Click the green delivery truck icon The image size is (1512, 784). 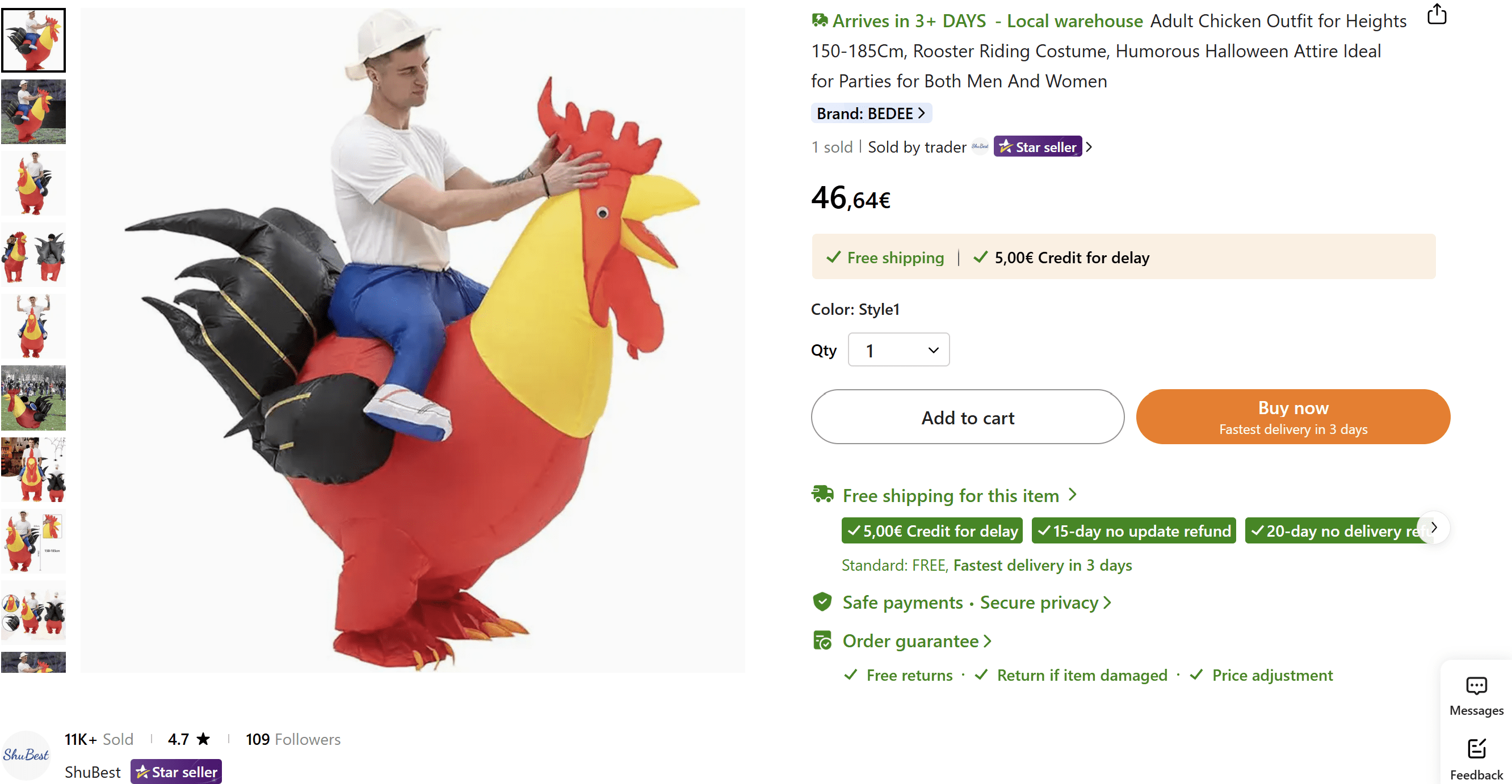[822, 495]
